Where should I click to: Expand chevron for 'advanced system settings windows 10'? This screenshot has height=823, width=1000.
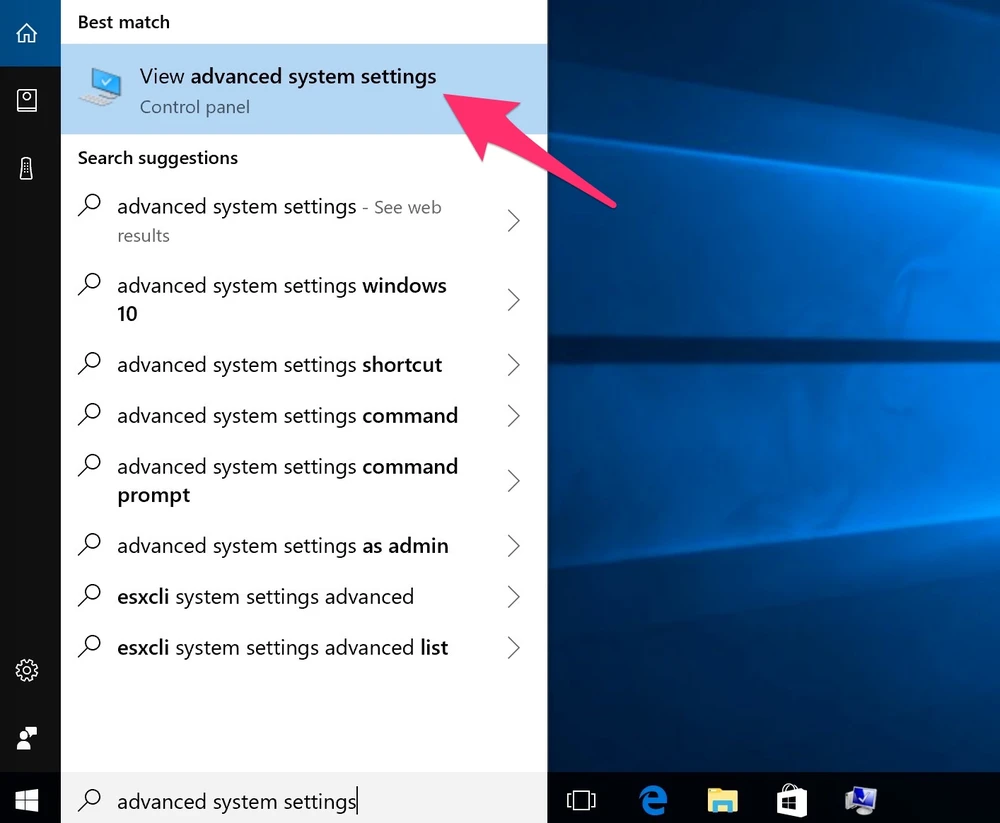click(513, 300)
